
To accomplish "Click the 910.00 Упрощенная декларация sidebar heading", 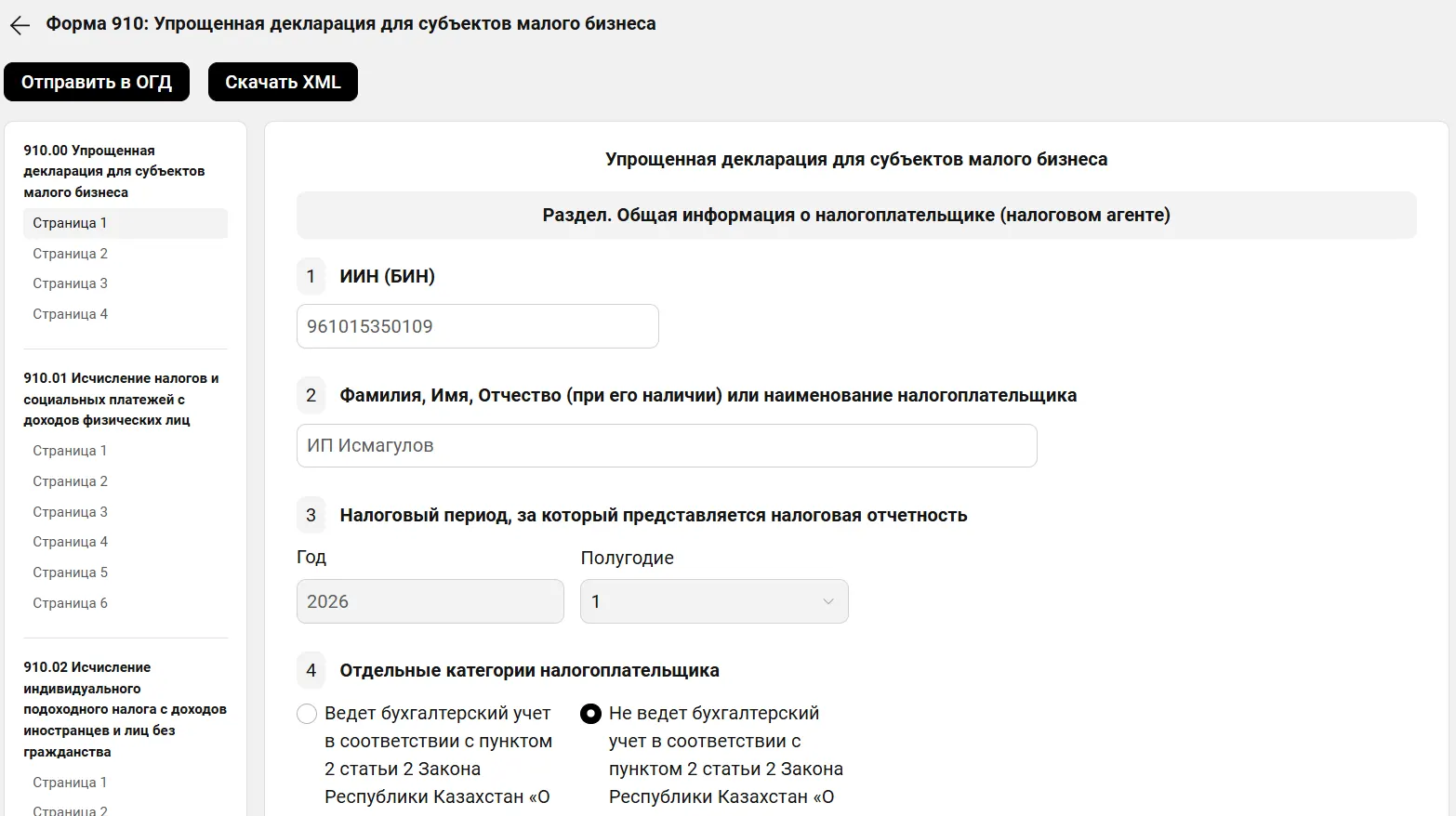I will [x=113, y=171].
